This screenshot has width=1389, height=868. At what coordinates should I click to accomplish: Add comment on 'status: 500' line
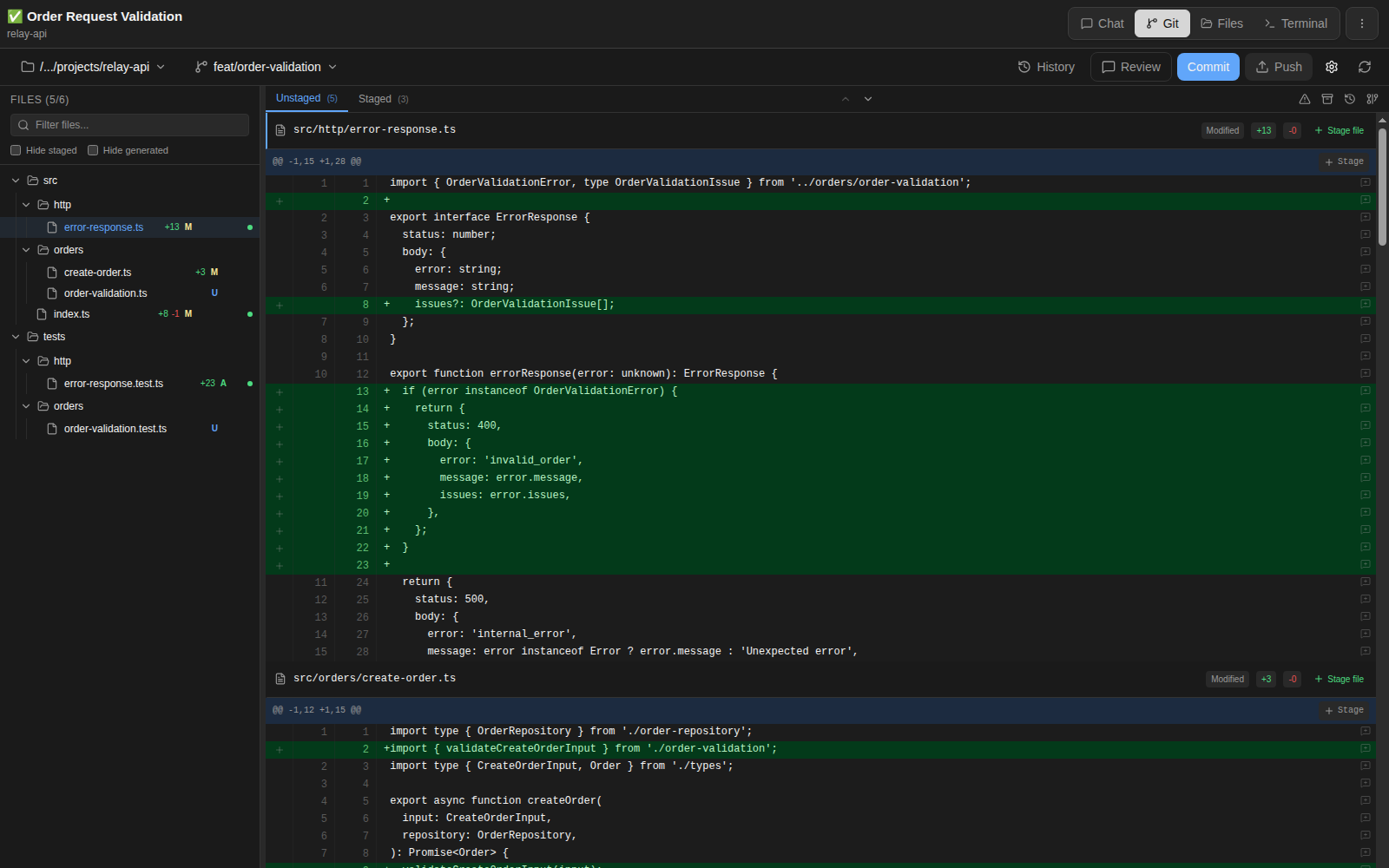coord(1365,600)
